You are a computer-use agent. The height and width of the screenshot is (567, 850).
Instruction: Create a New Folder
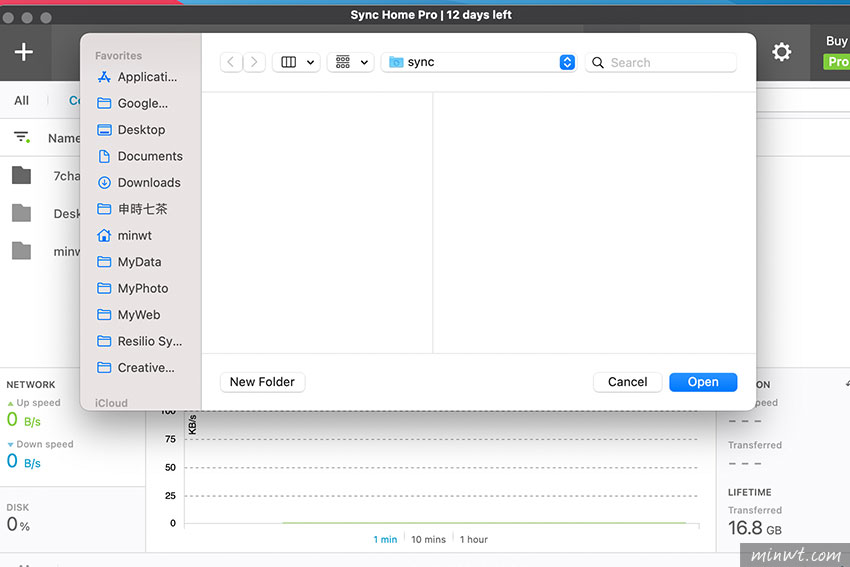click(262, 382)
